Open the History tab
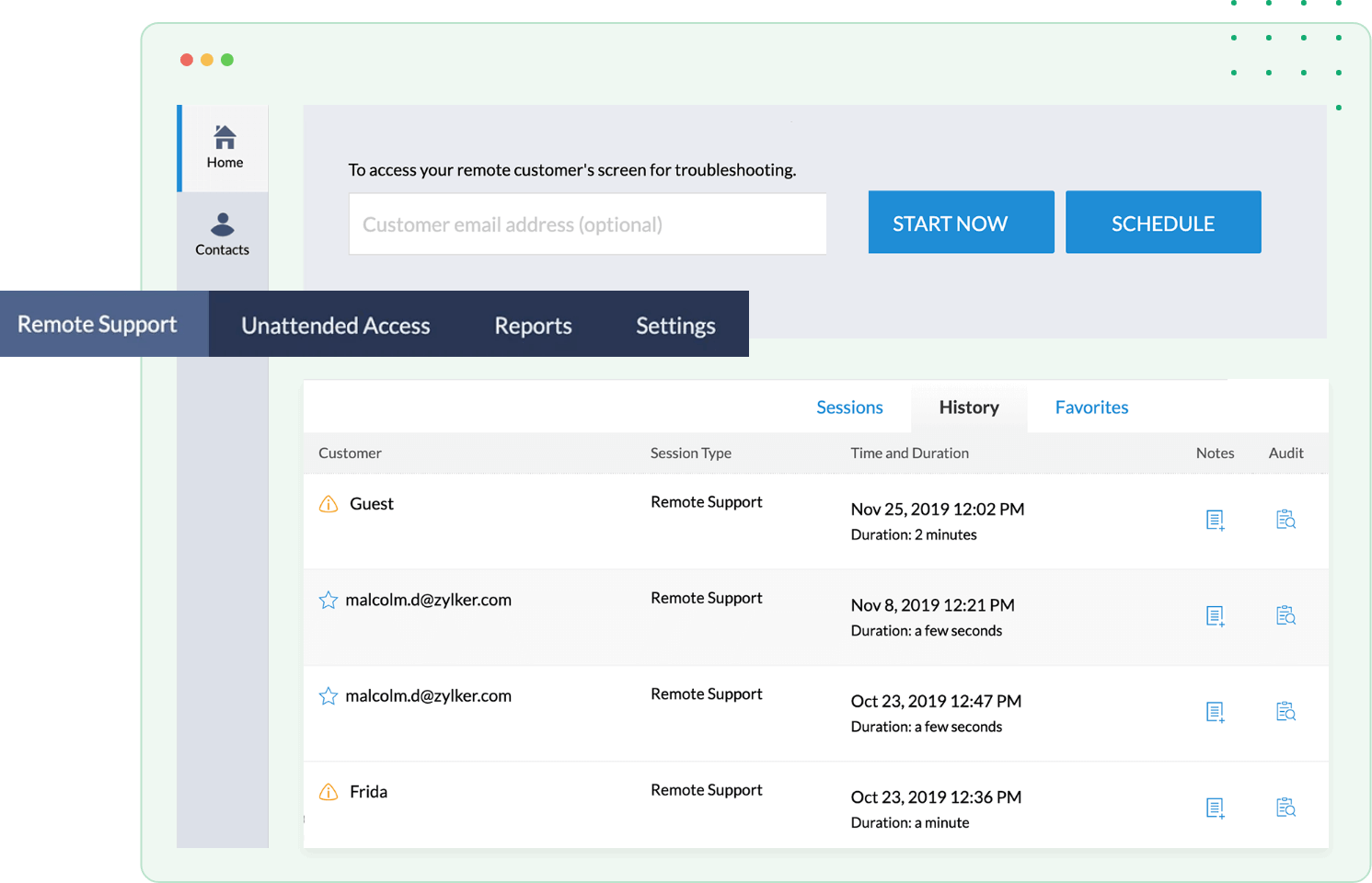Screen dimensions: 1372x883 (968, 407)
